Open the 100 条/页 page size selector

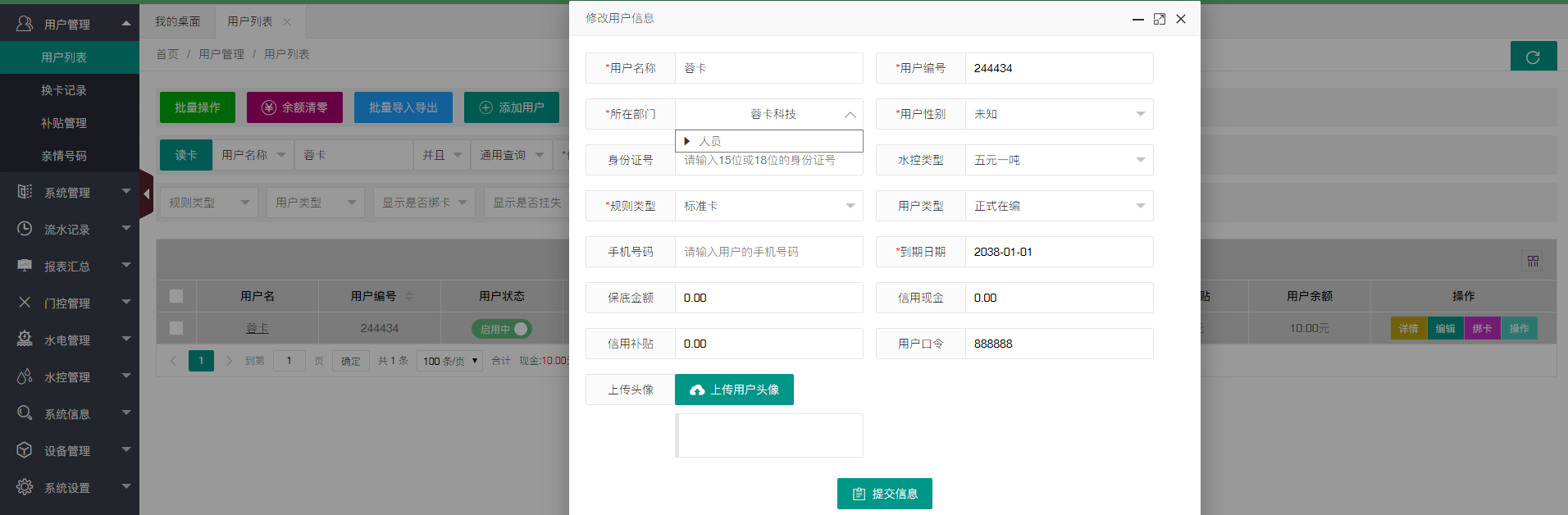point(450,361)
